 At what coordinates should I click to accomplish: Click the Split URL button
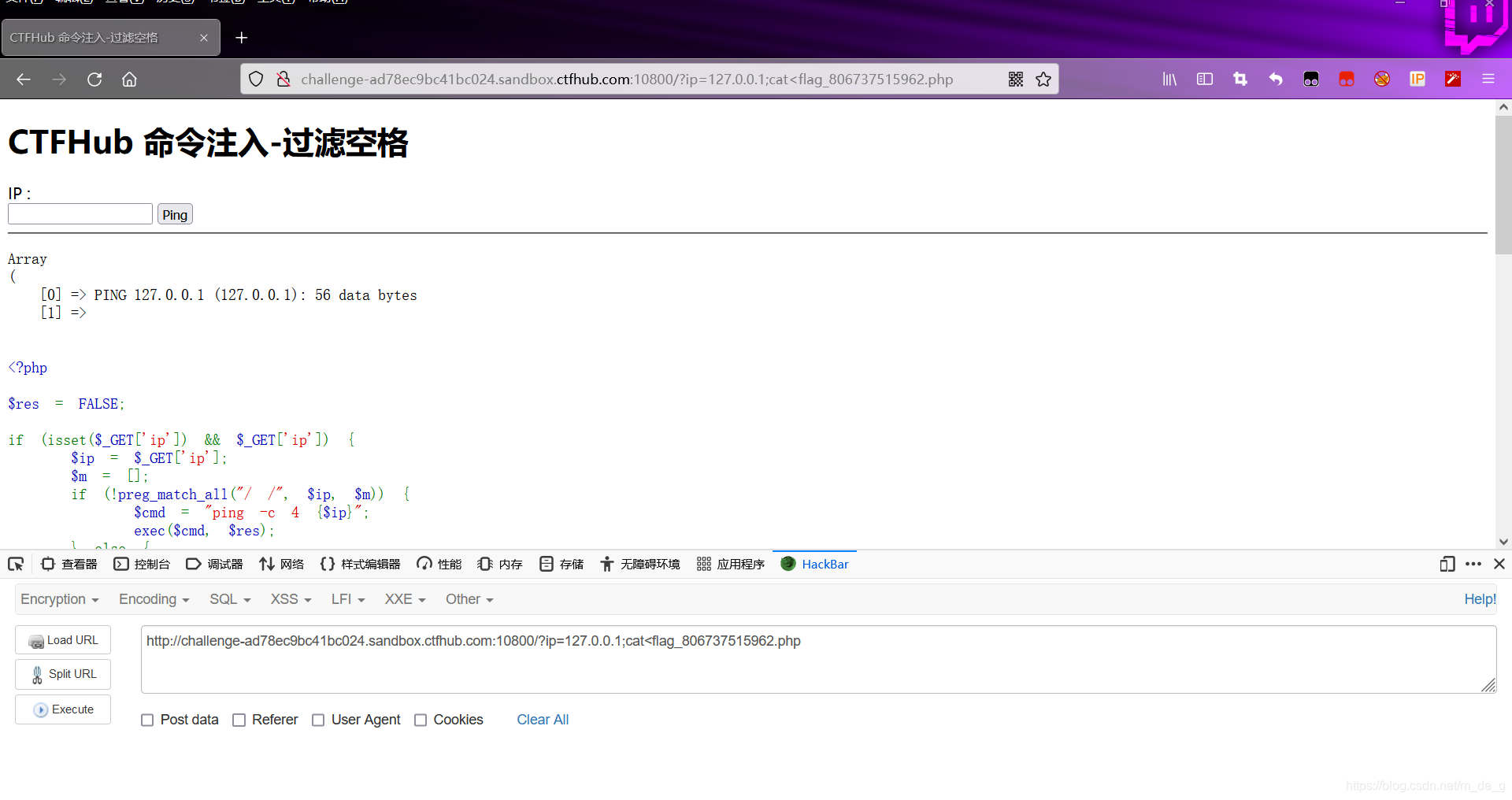pos(63,675)
